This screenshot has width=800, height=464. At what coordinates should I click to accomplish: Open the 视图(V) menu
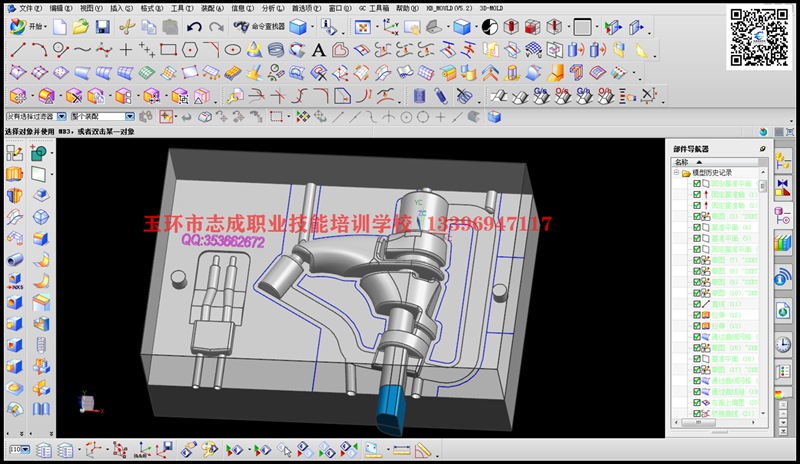pos(91,8)
